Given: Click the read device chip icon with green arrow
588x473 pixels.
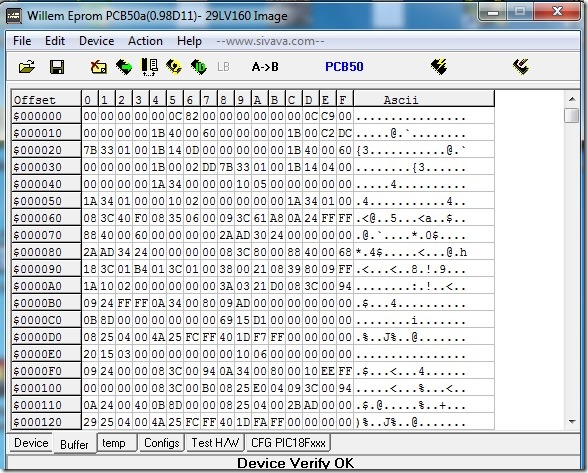Looking at the screenshot, I should click(x=124, y=67).
